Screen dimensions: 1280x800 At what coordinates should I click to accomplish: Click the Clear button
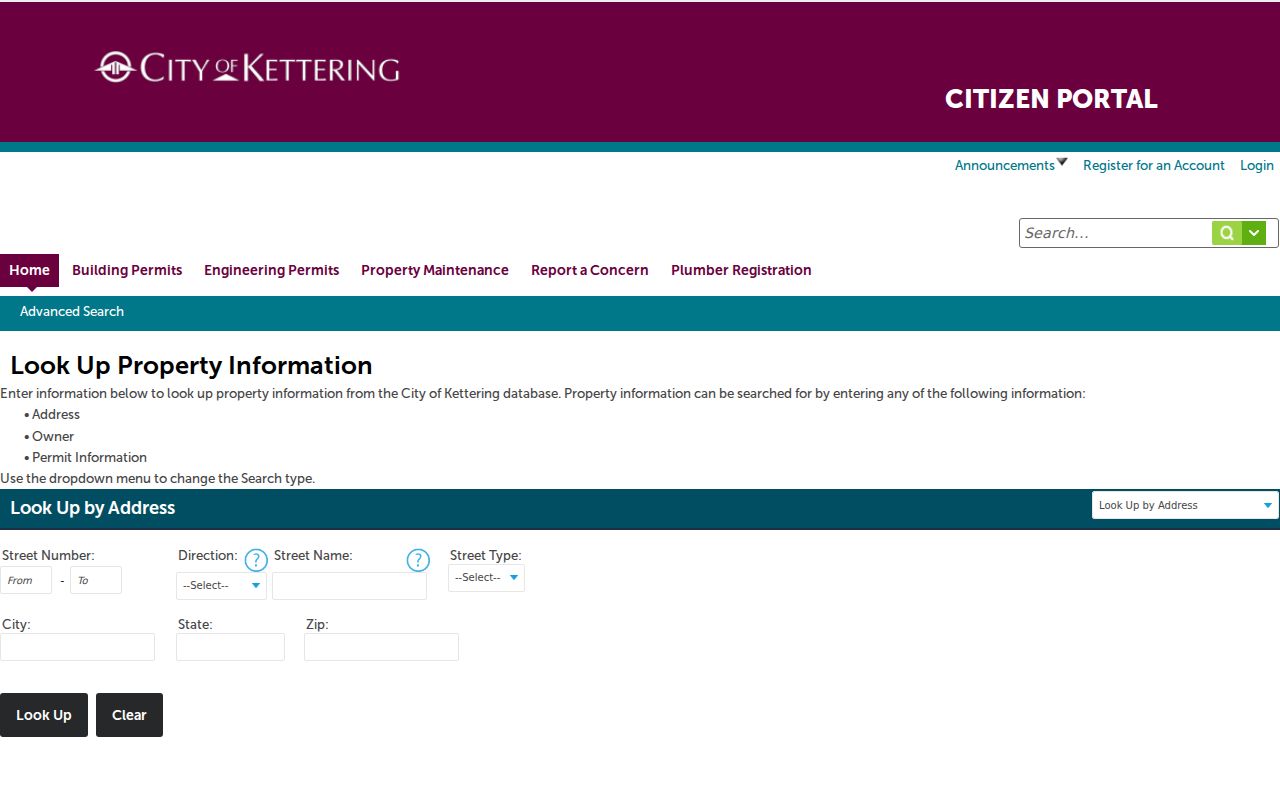[x=129, y=715]
